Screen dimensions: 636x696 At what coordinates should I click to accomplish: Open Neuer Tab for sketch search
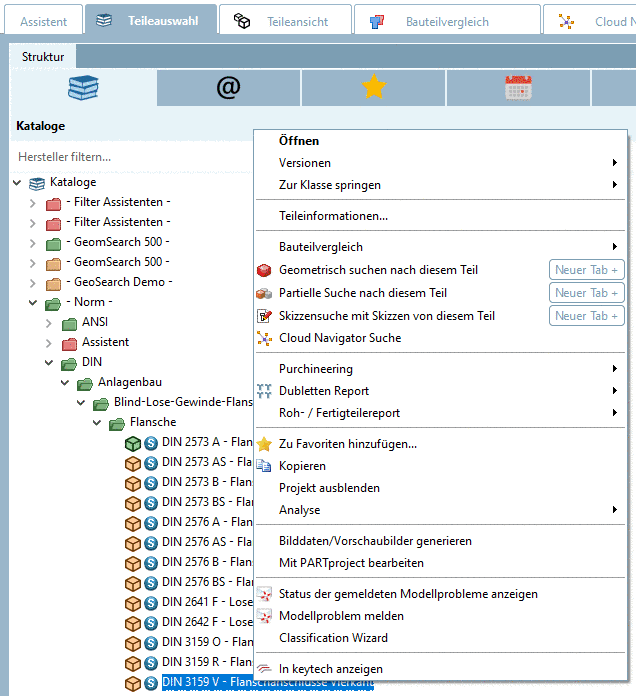[x=586, y=316]
